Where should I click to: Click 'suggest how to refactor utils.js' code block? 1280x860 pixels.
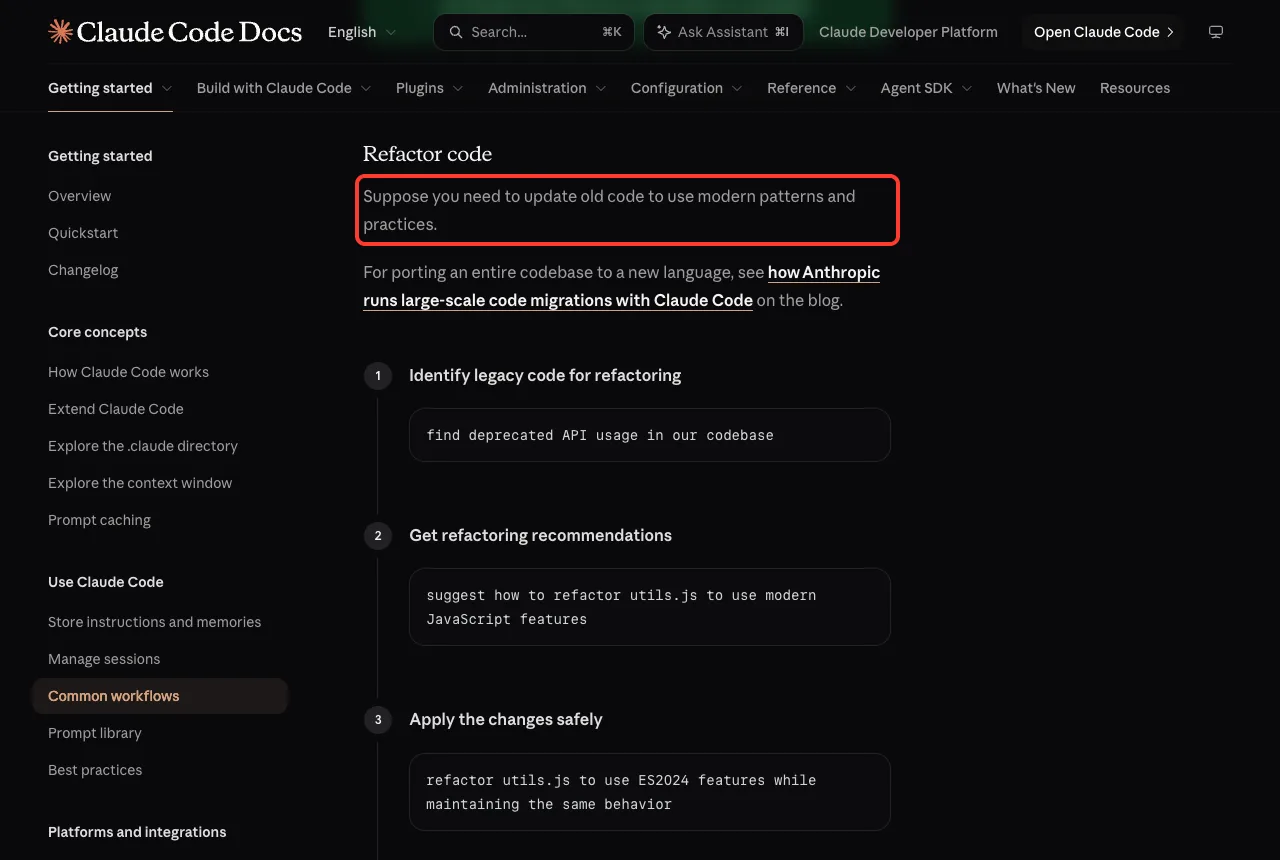coord(650,607)
